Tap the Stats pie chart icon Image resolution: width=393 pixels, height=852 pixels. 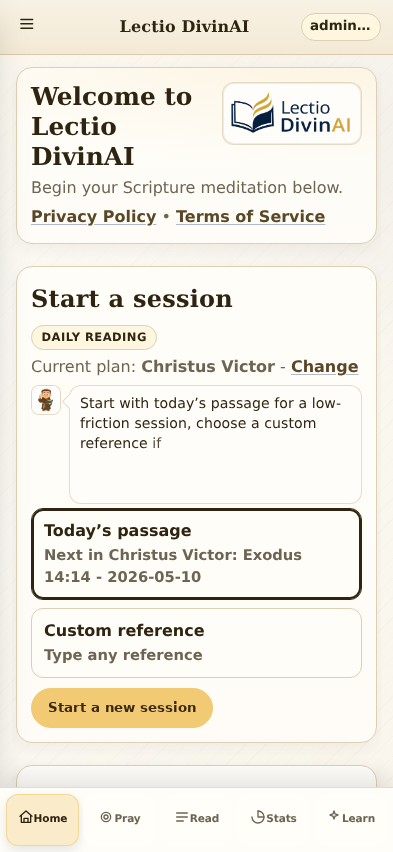point(258,817)
